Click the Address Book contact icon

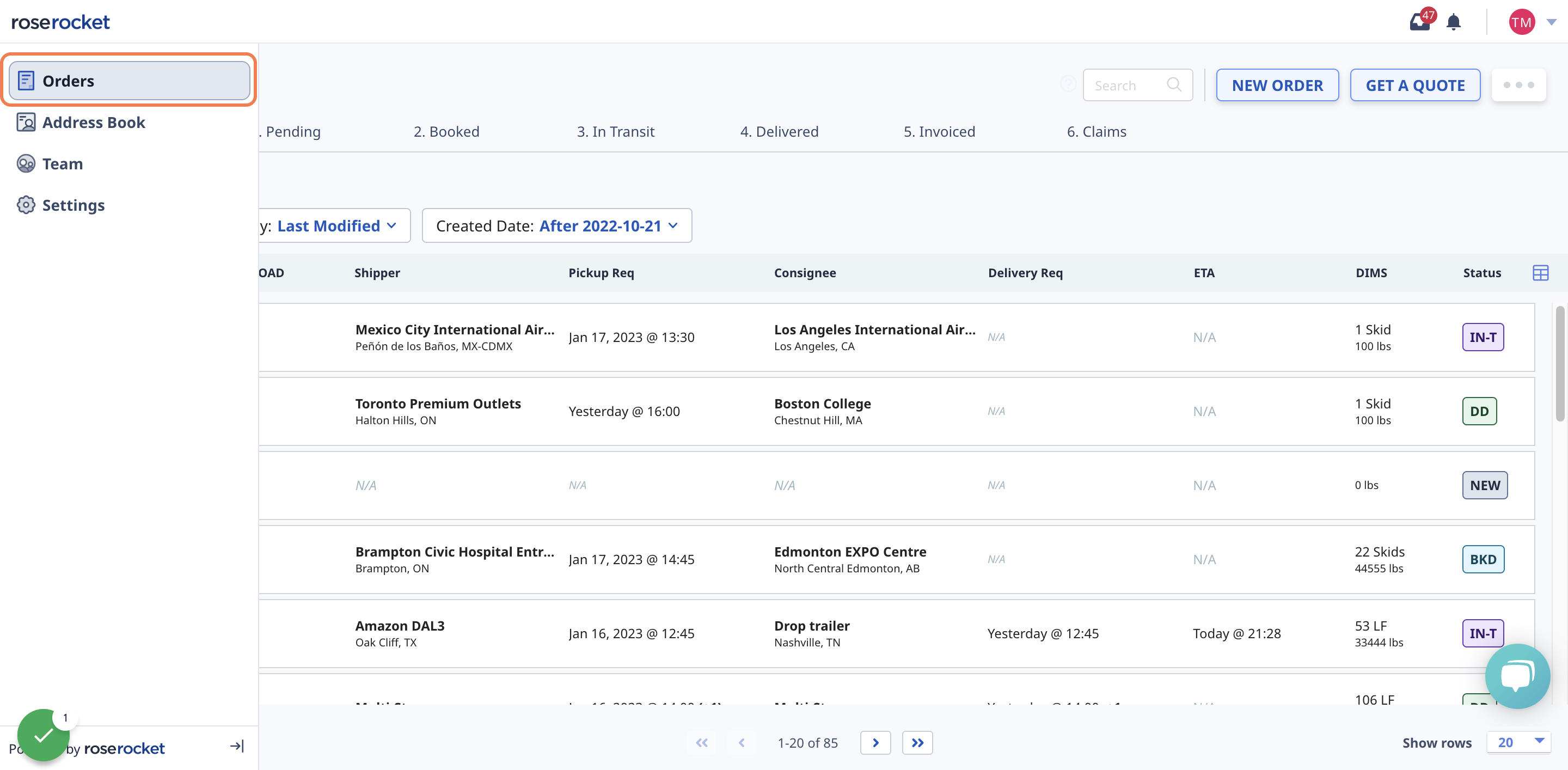26,123
